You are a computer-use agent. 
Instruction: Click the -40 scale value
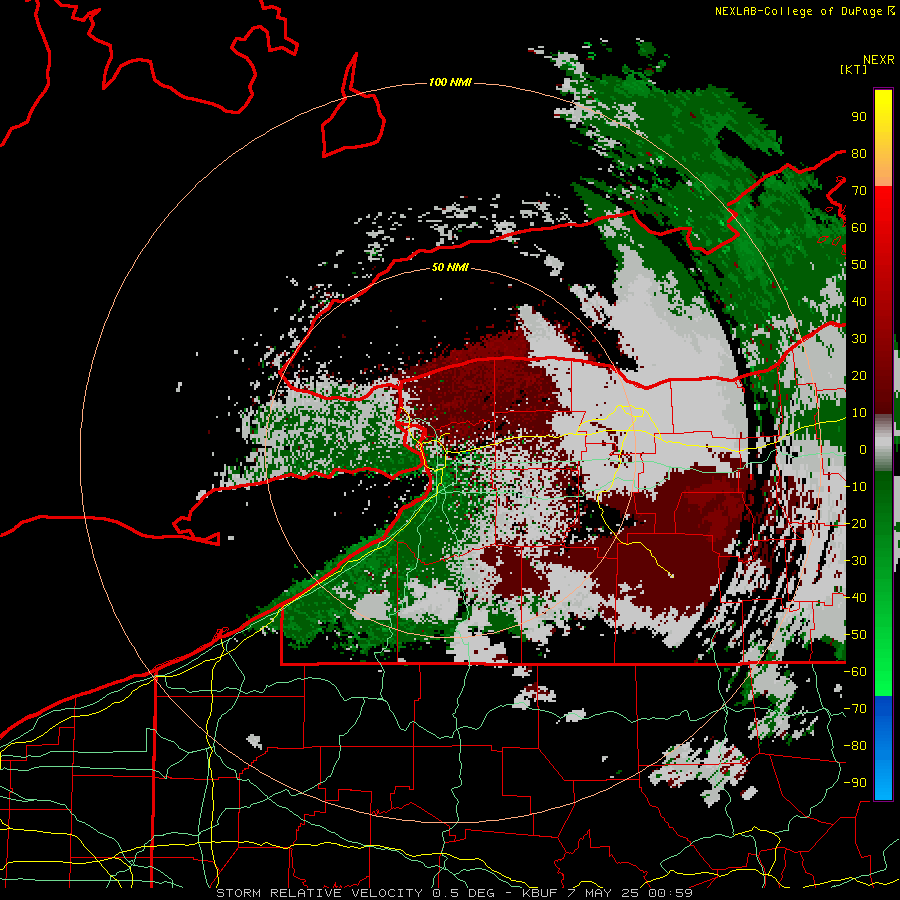pyautogui.click(x=855, y=598)
